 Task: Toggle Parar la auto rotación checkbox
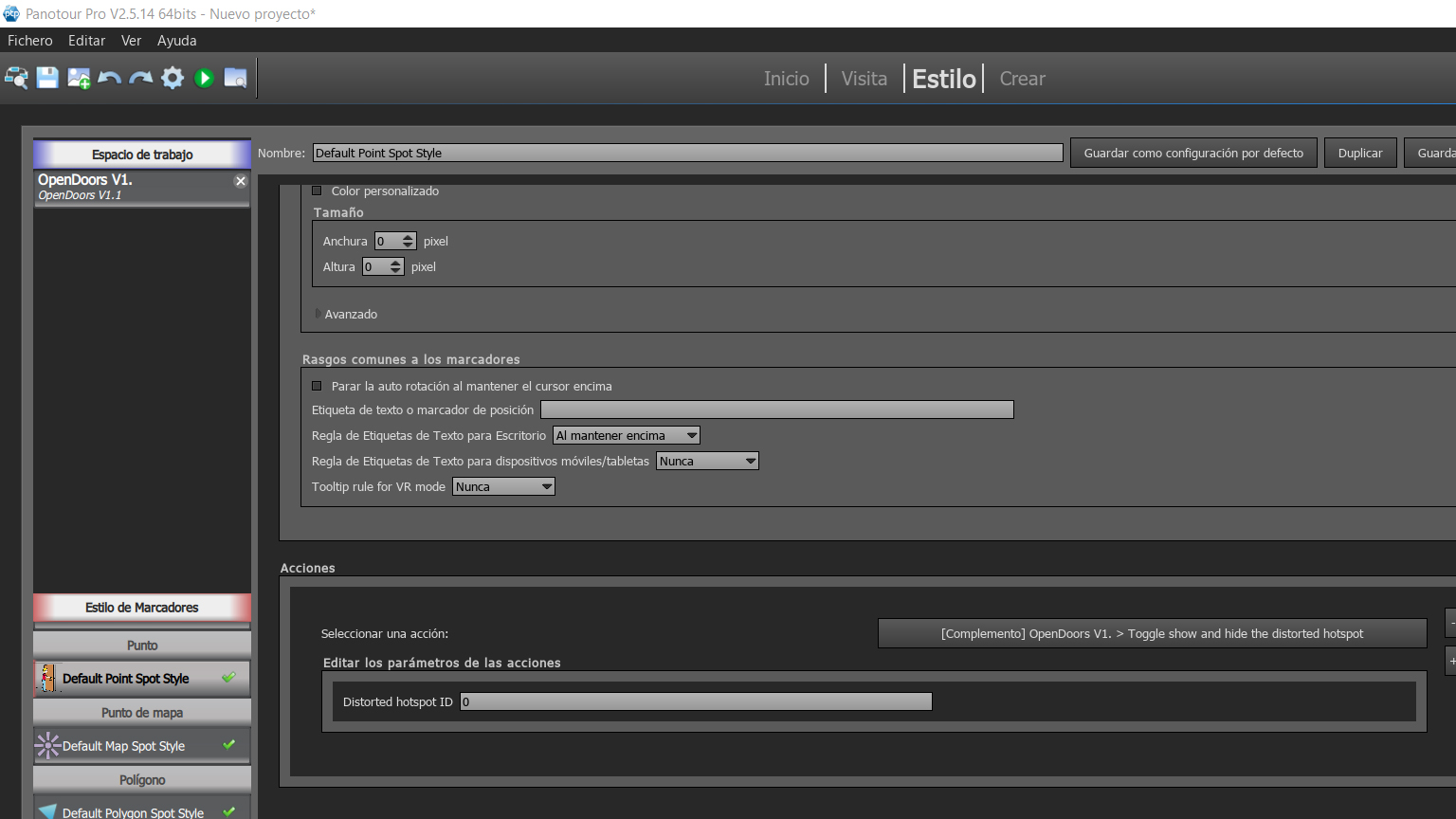(318, 386)
